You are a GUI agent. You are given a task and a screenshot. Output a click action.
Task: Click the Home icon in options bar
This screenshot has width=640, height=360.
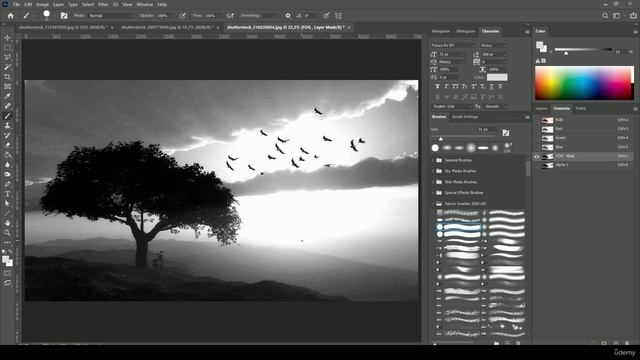click(x=11, y=16)
